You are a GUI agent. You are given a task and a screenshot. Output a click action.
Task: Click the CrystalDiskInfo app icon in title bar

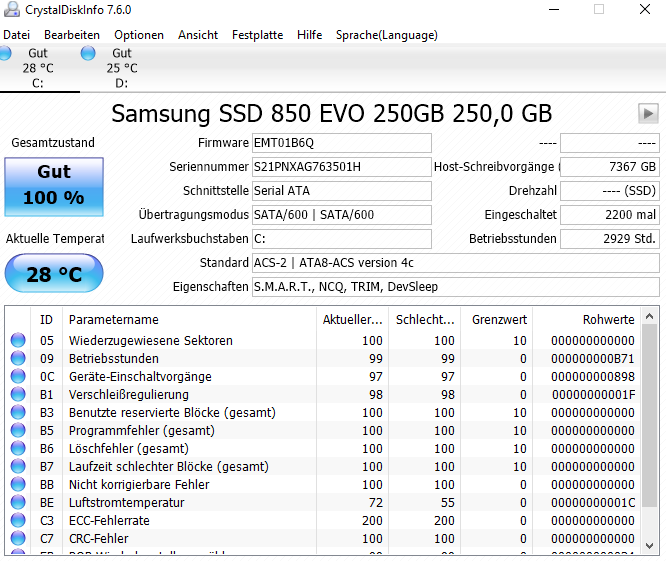(11, 9)
